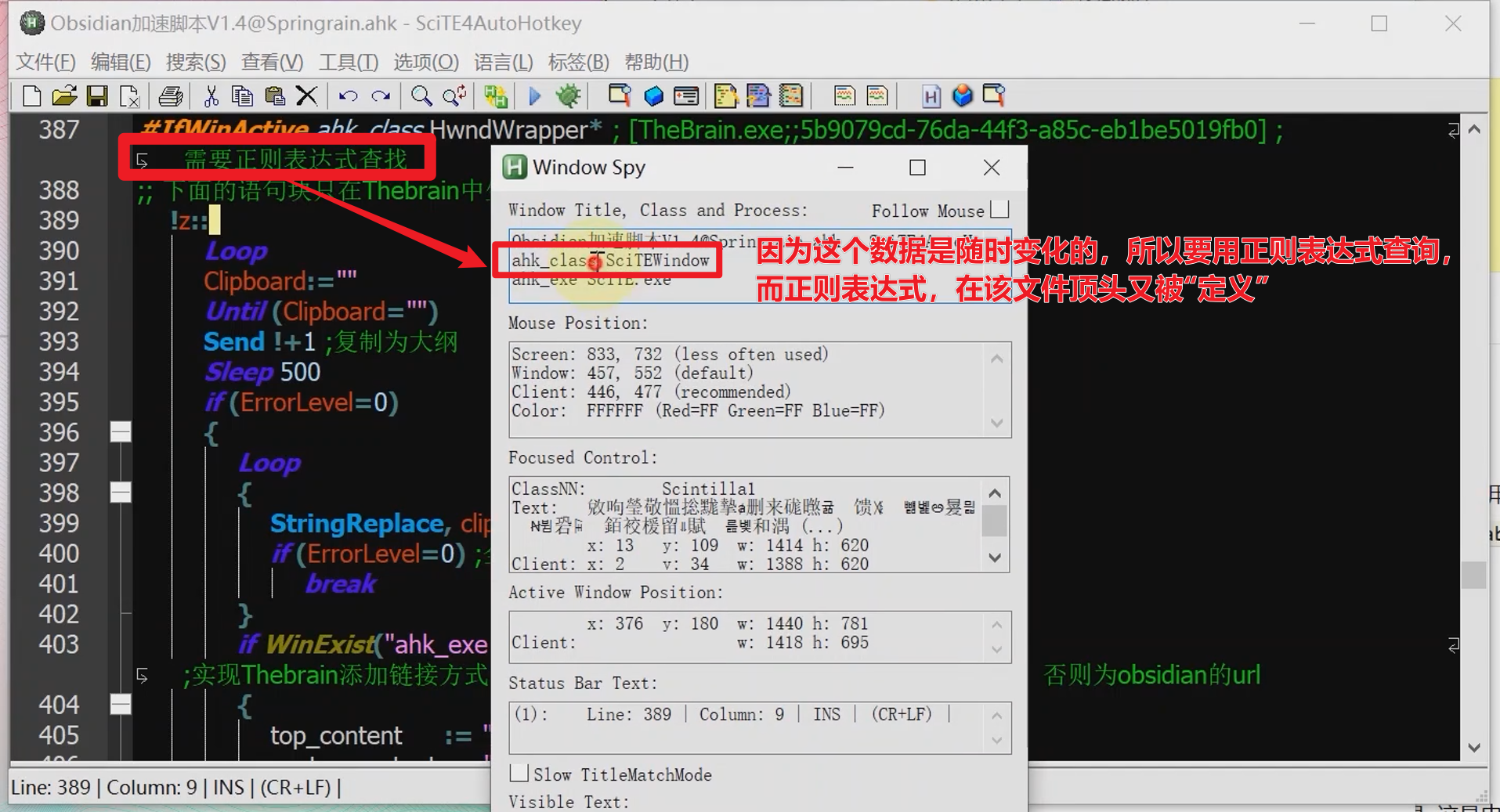Click the green AutoHotkey convert icon
Screen dimensions: 1500x812
(x=495, y=96)
